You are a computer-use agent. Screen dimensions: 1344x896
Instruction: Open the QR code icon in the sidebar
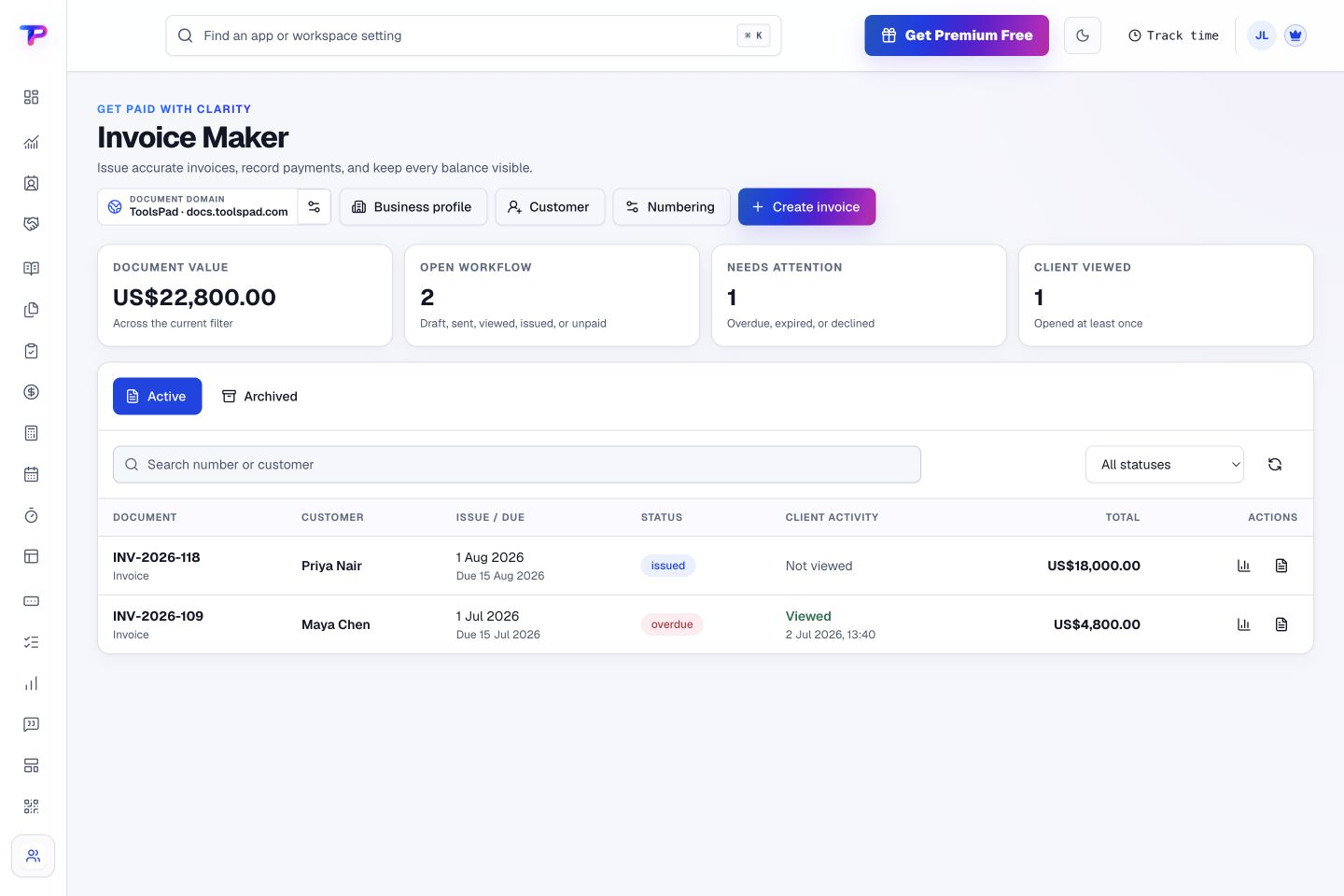pyautogui.click(x=31, y=806)
